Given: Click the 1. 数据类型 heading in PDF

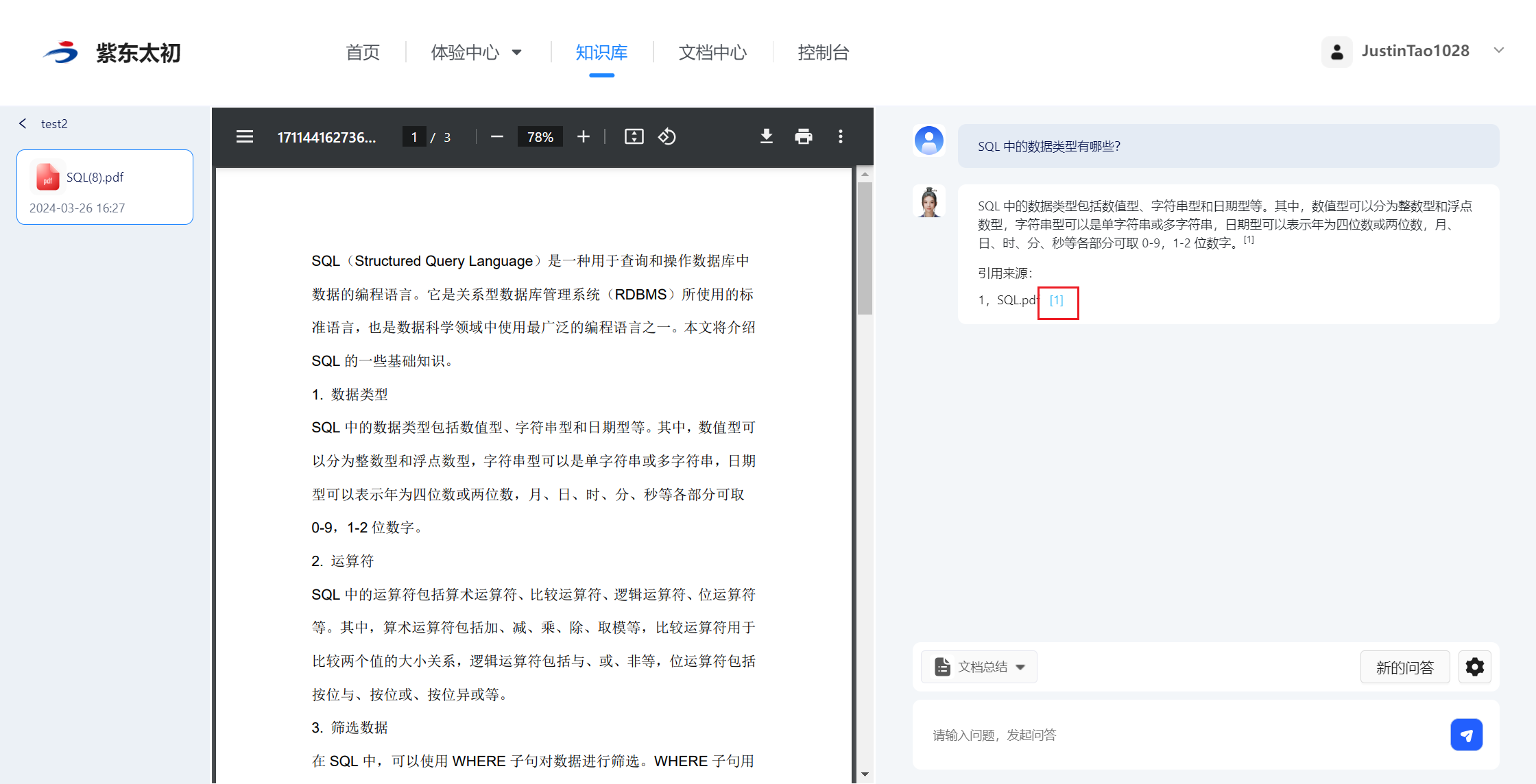Looking at the screenshot, I should point(350,394).
